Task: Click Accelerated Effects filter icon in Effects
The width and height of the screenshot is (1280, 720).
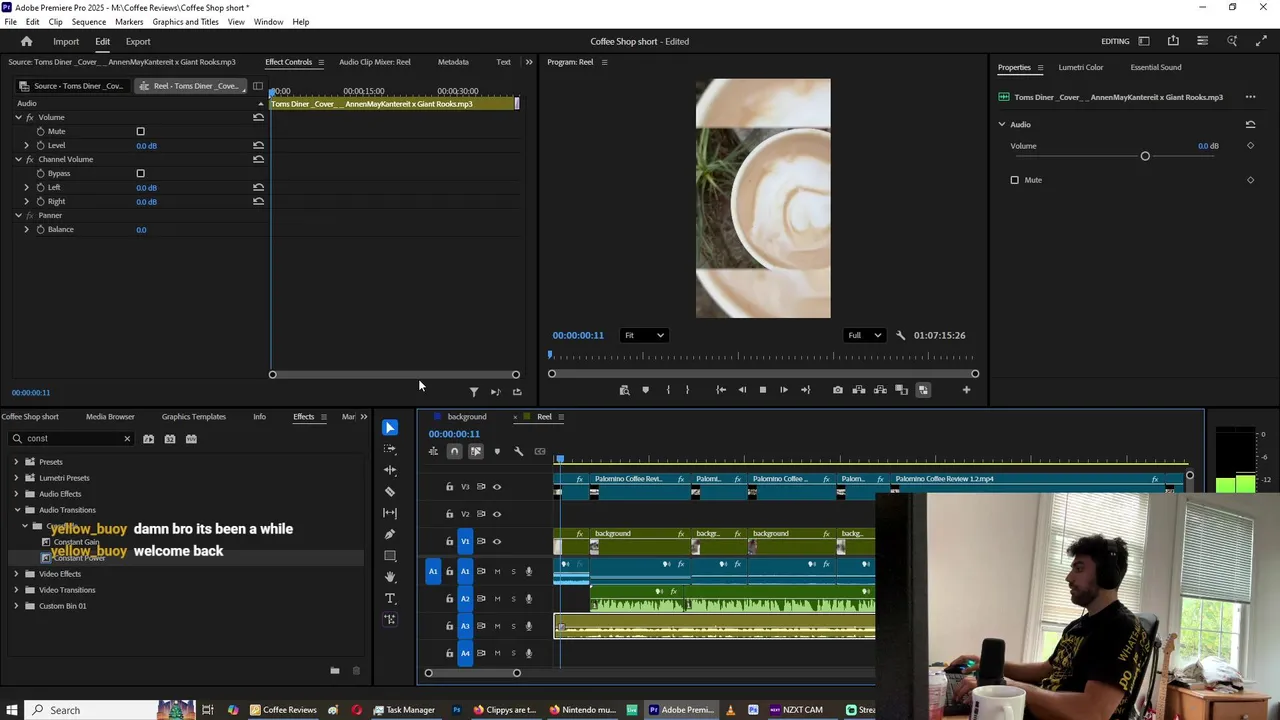Action: 148,439
